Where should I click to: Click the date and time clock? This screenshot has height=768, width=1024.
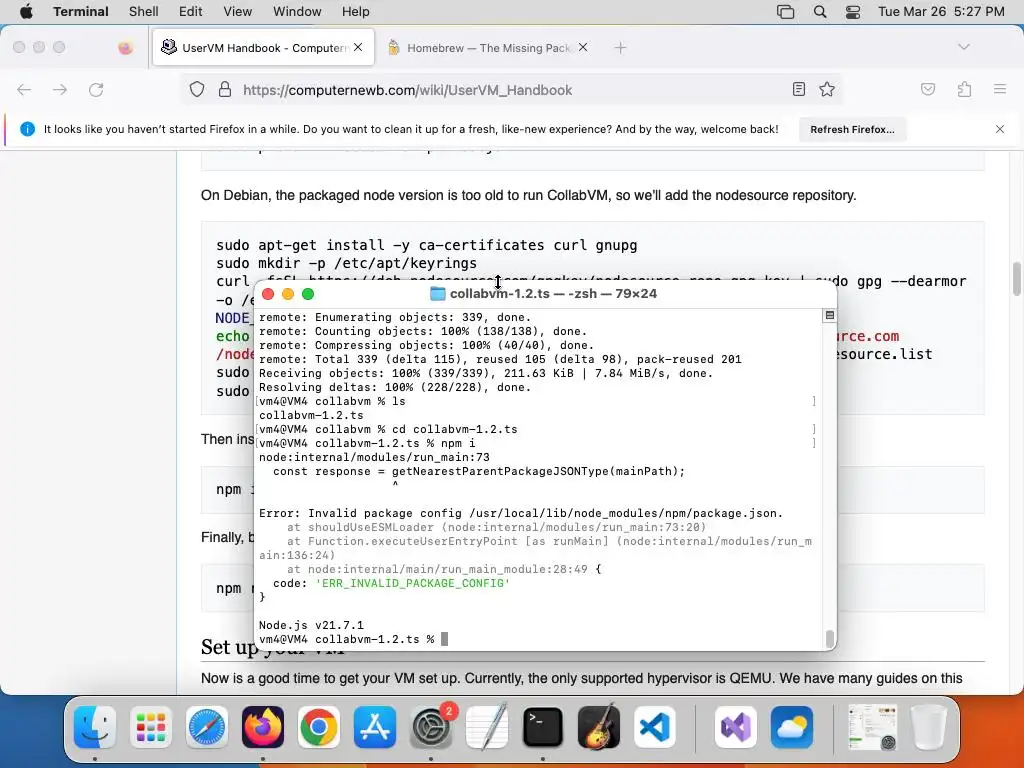click(x=941, y=12)
